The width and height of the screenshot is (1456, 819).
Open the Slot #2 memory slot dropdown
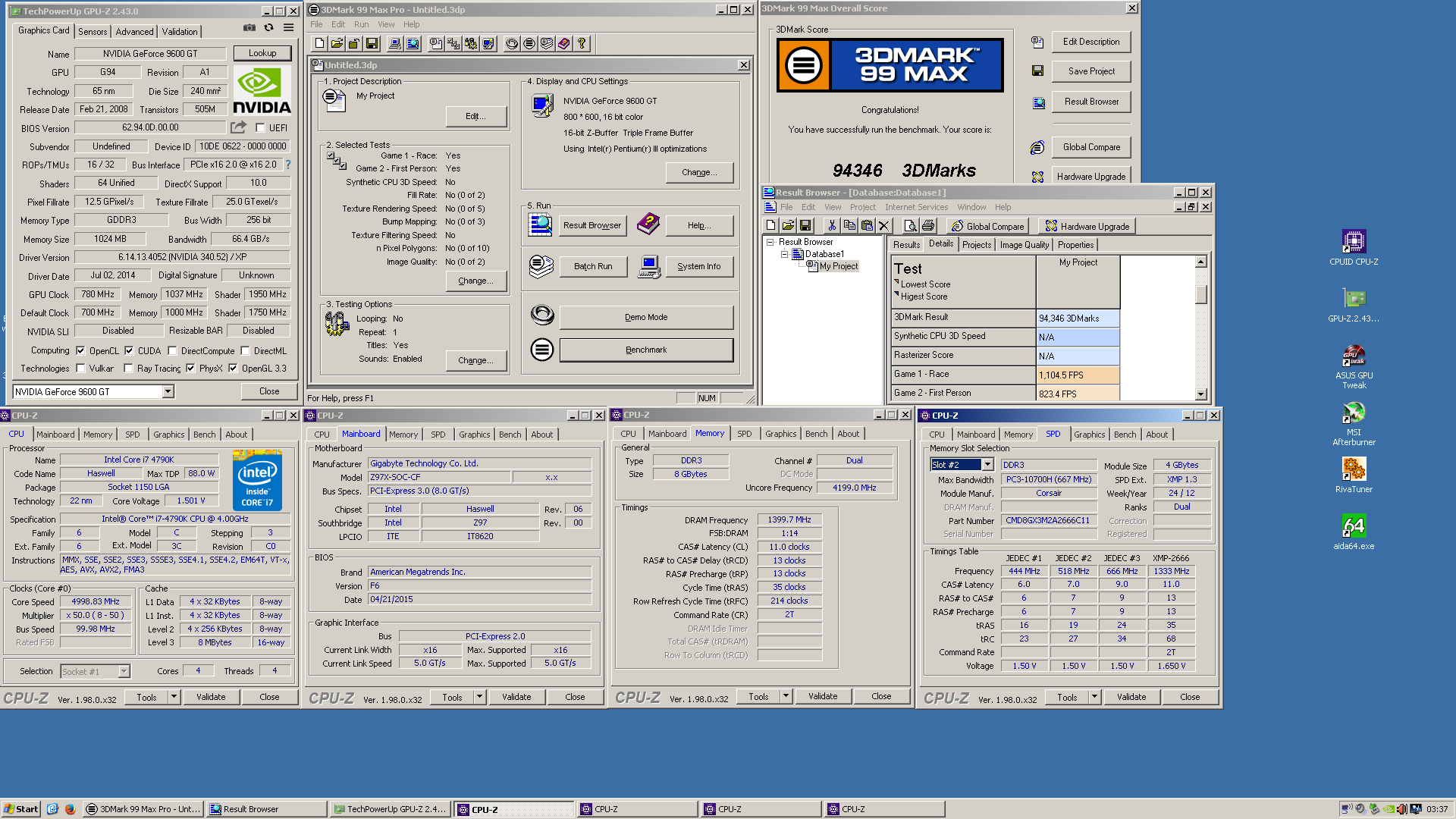point(987,465)
